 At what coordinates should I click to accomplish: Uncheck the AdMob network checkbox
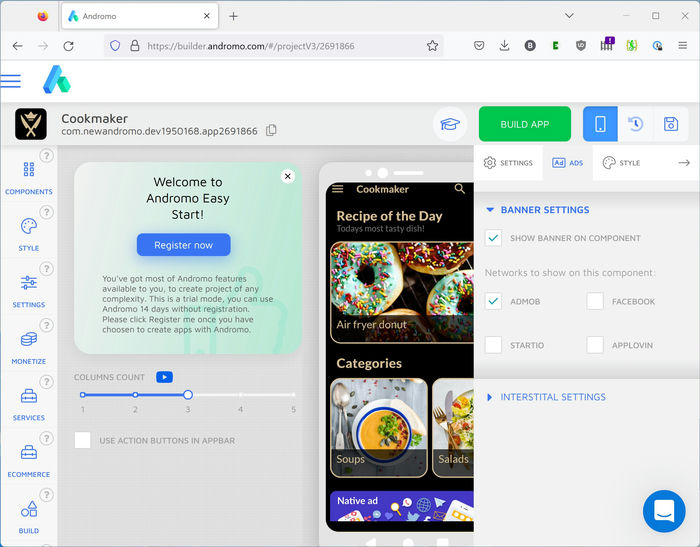click(493, 301)
